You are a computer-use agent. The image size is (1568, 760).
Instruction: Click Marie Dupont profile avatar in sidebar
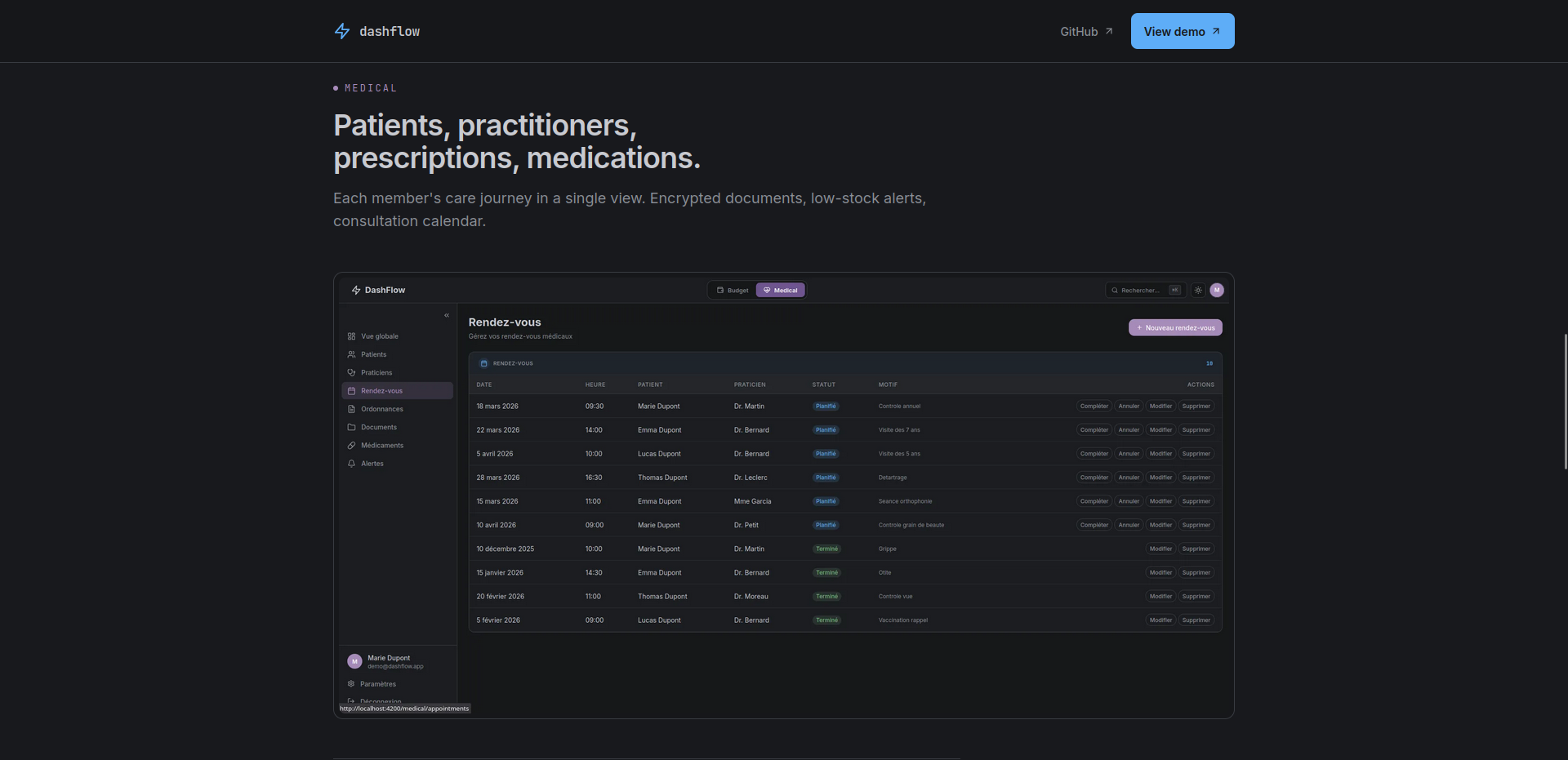(354, 661)
